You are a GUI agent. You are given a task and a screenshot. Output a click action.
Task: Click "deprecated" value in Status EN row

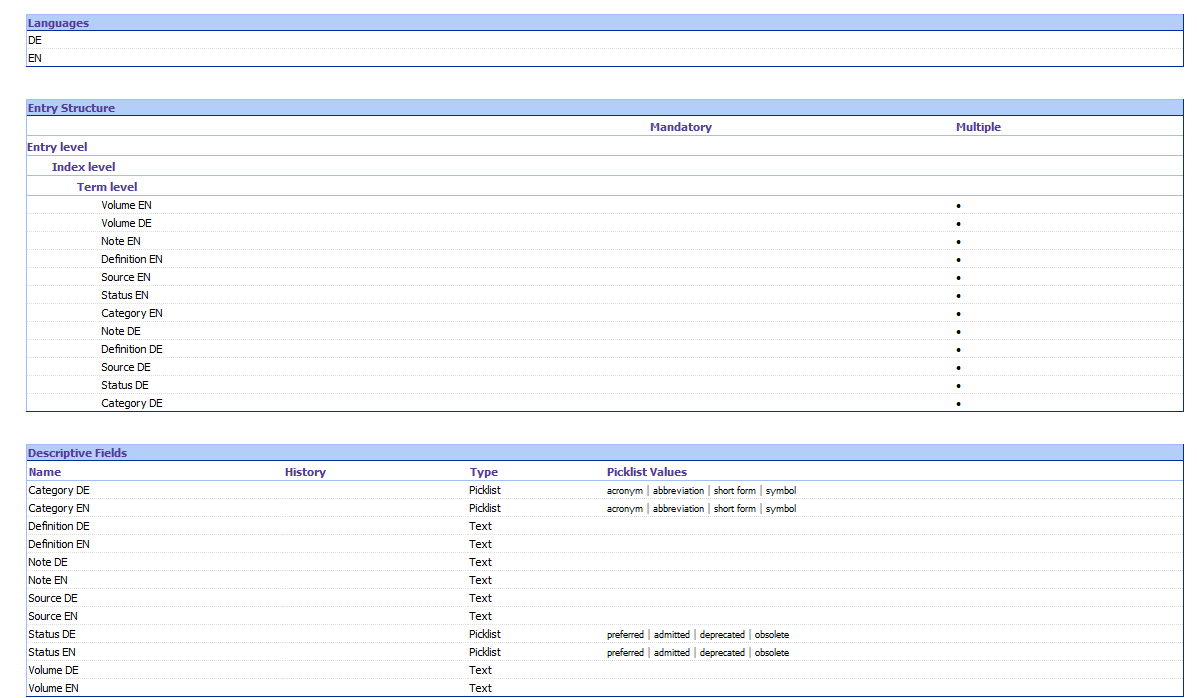pos(721,653)
